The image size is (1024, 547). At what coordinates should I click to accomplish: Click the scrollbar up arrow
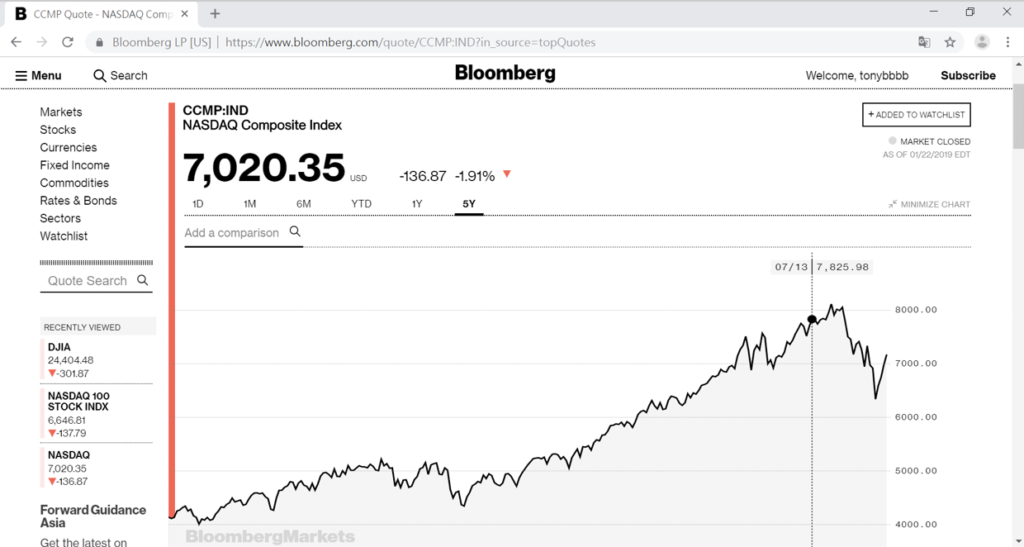(x=1018, y=65)
